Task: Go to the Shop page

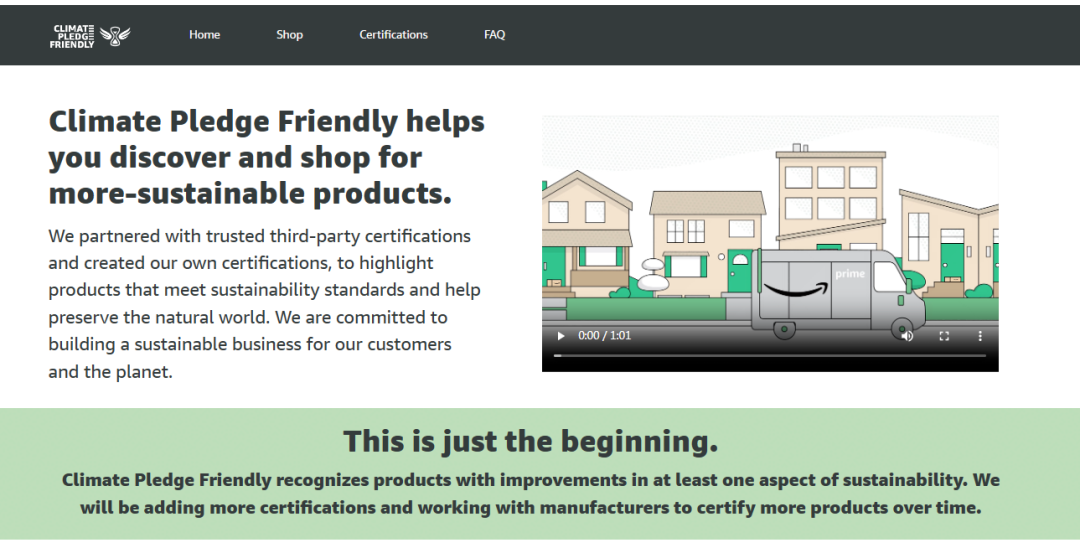Action: (289, 34)
